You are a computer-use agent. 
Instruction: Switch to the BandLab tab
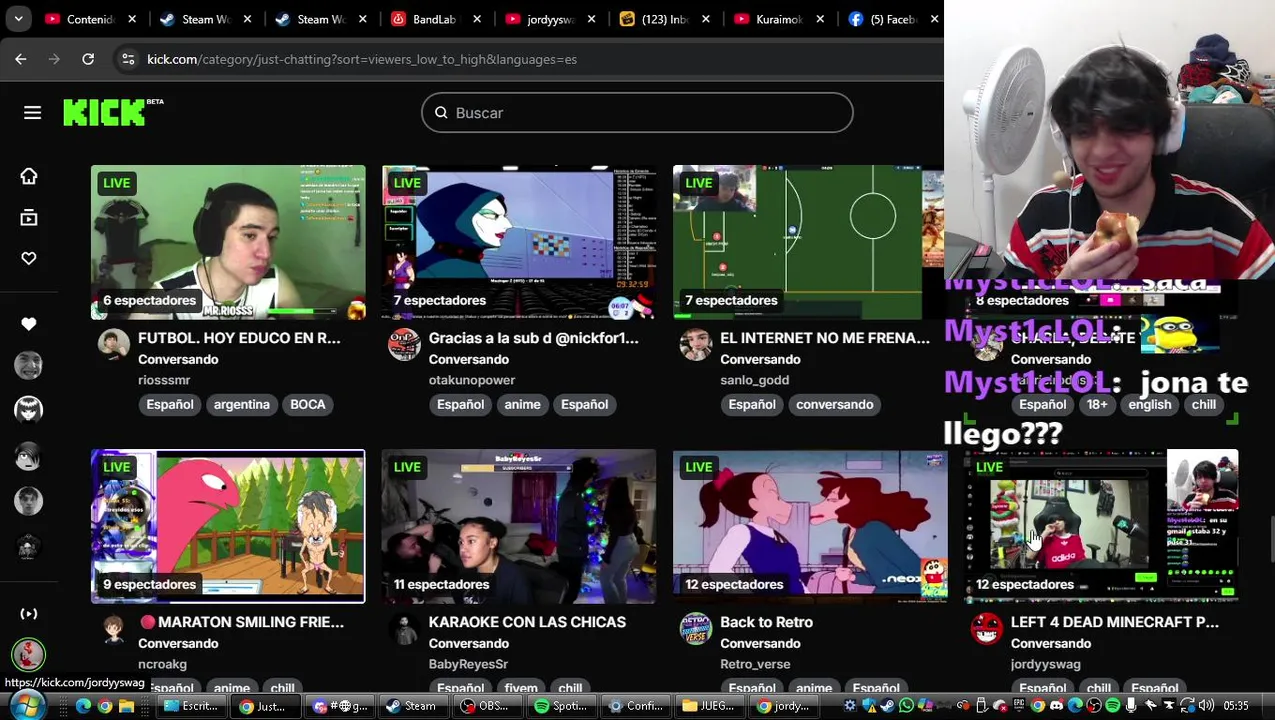coord(434,19)
